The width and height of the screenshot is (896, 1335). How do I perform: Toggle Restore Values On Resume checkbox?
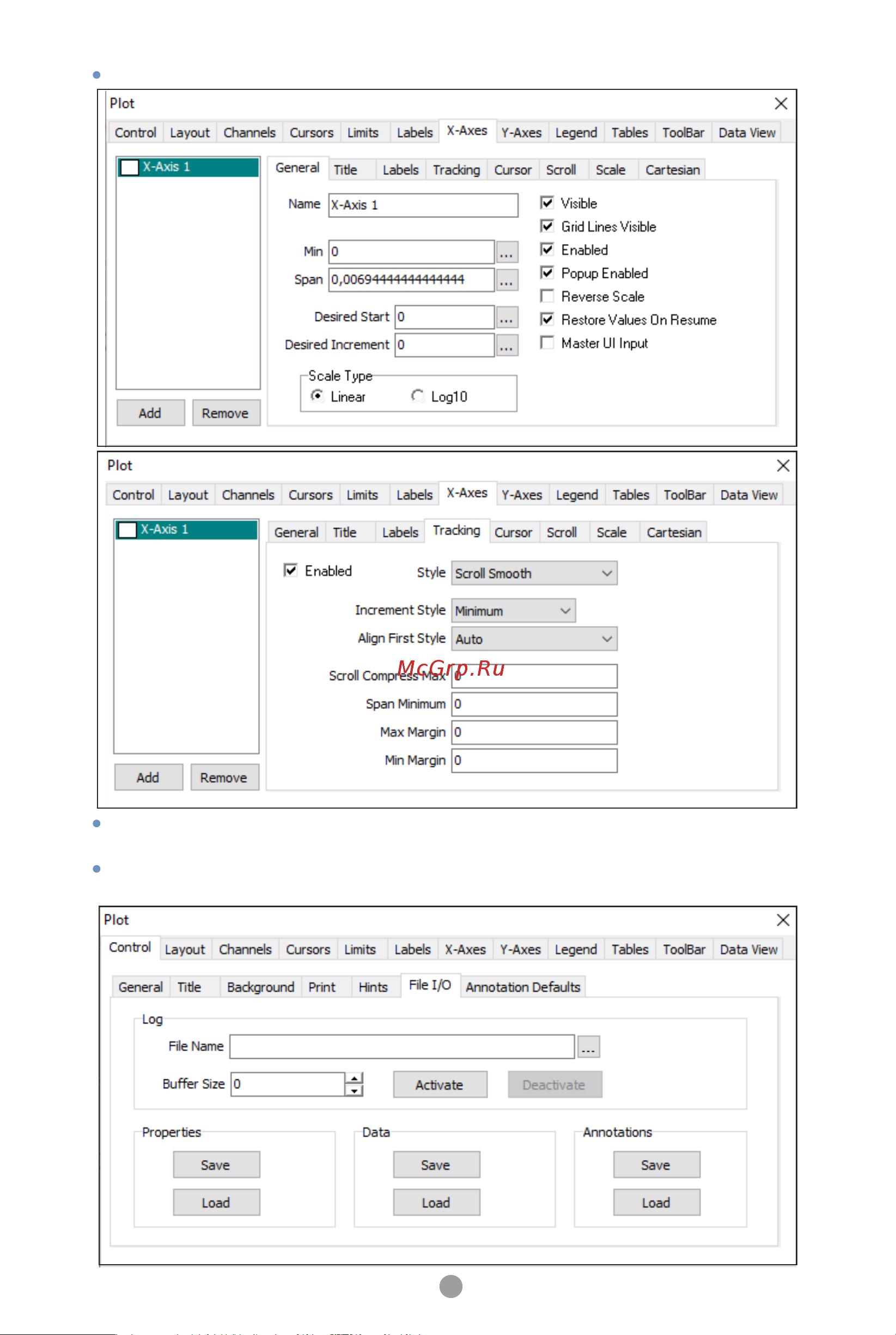(547, 319)
